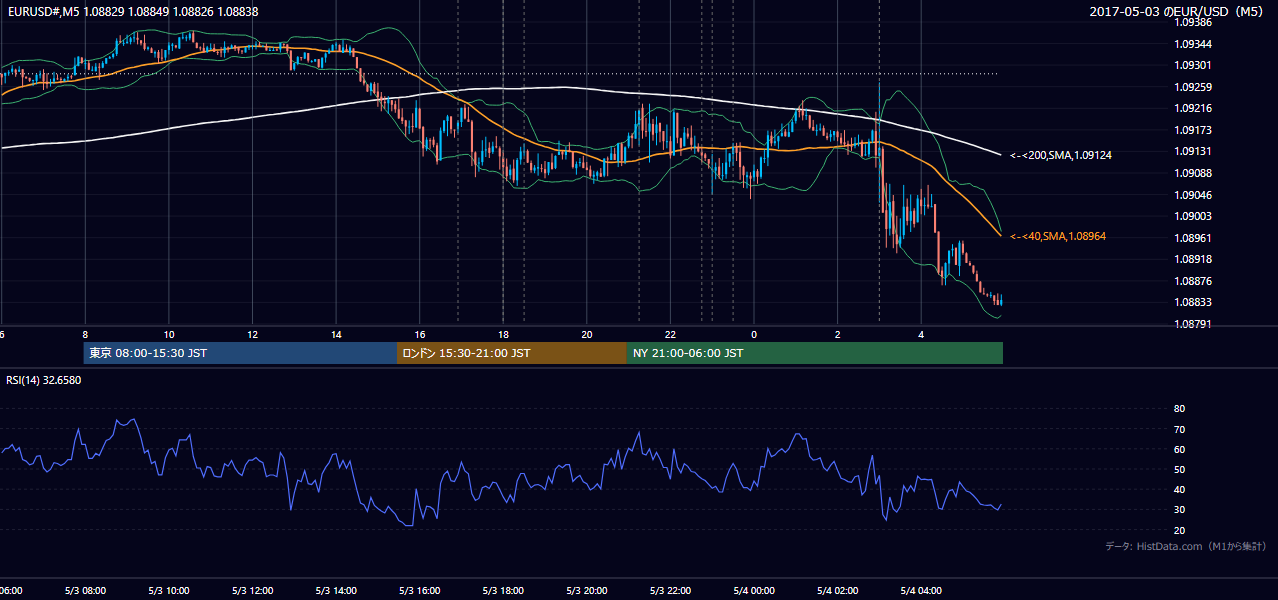1278x600 pixels.
Task: Click hour tick 16 under the price chart
Action: (x=420, y=334)
